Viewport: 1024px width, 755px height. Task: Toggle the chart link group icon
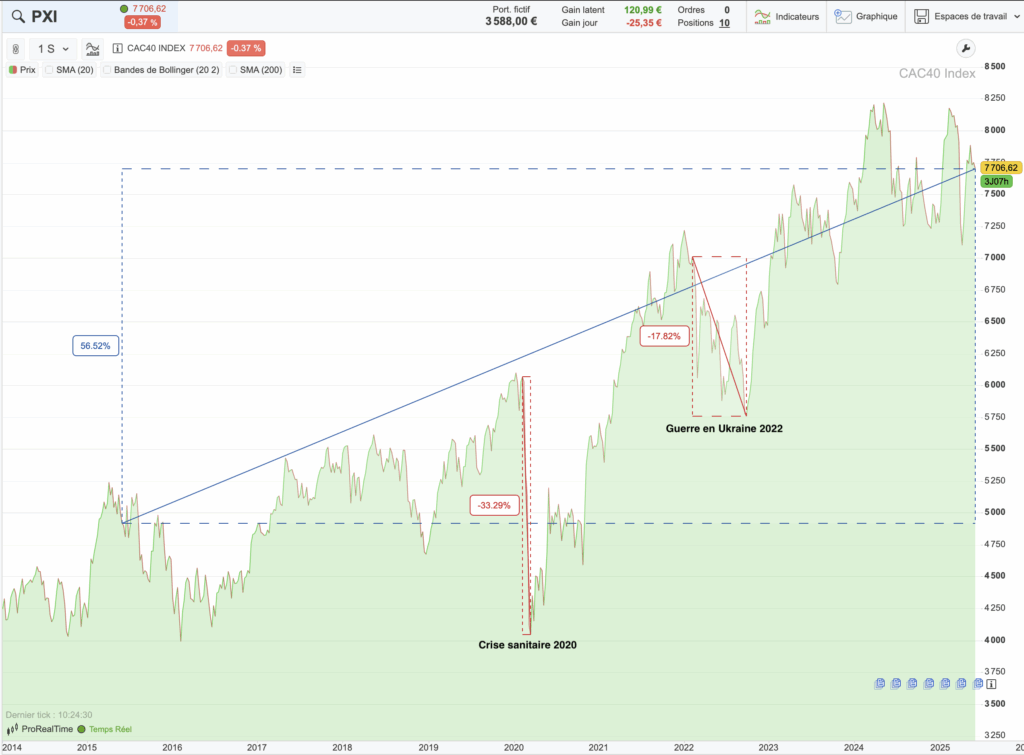[16, 49]
